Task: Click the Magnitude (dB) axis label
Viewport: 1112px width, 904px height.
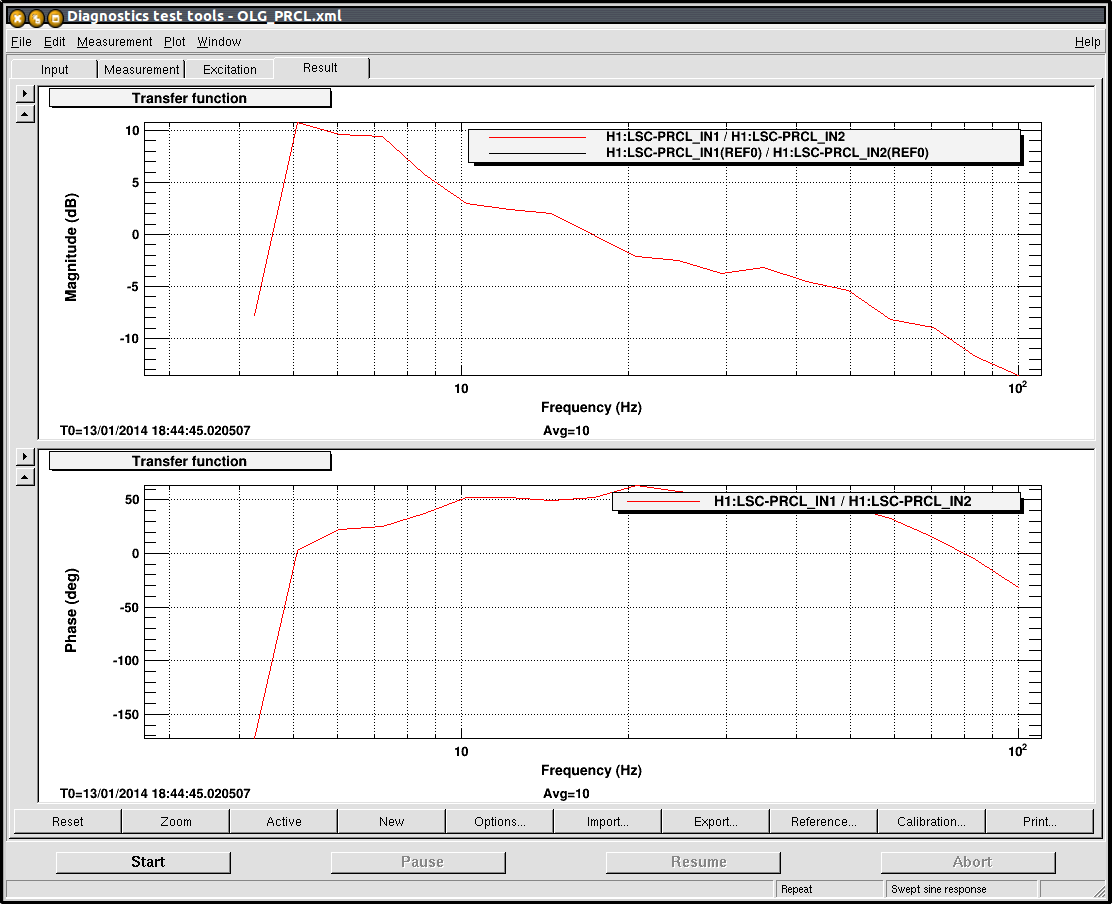Action: click(71, 247)
